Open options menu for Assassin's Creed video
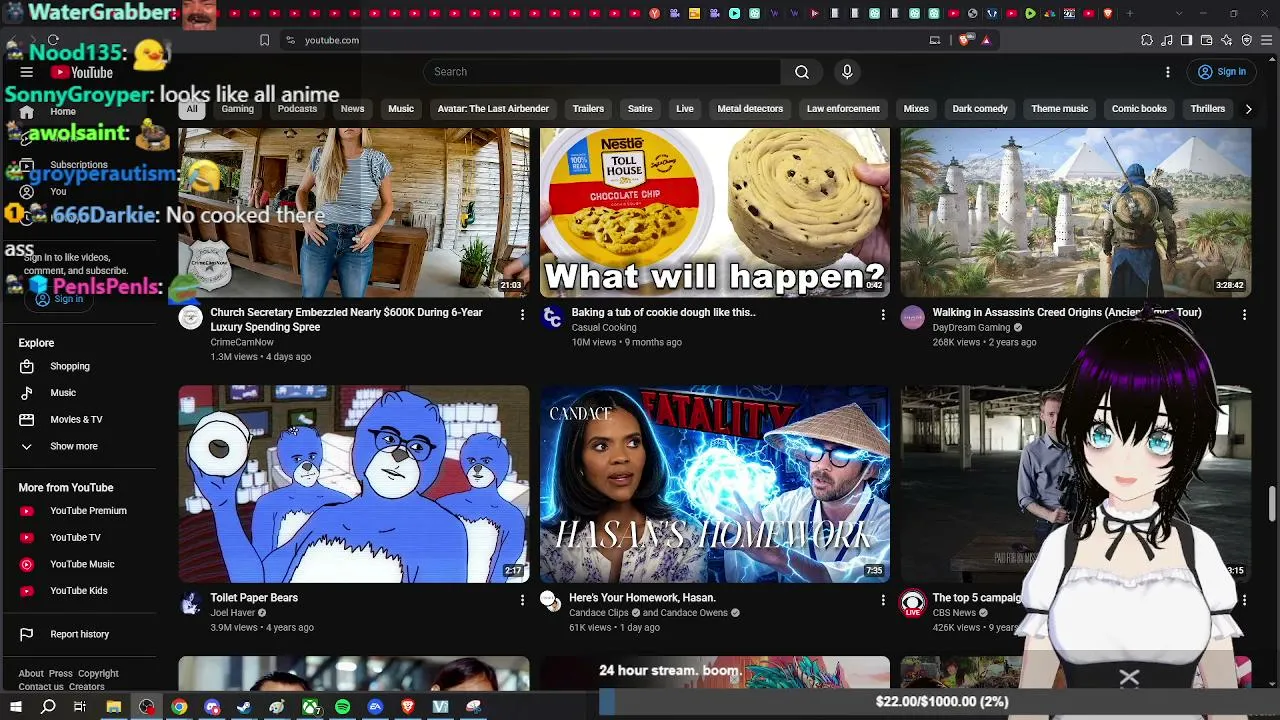 pyautogui.click(x=1244, y=315)
